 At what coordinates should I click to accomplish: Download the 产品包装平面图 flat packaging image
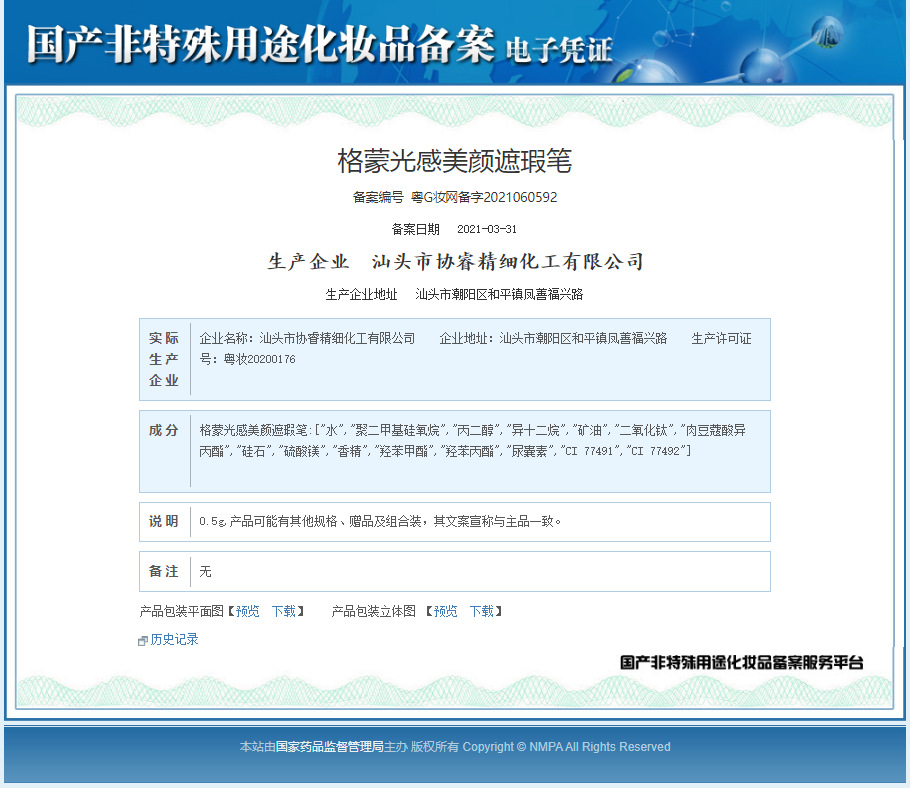(x=284, y=611)
